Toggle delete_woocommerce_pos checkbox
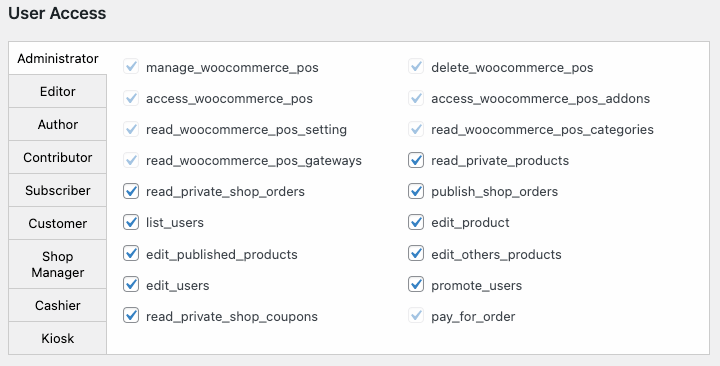 (416, 67)
